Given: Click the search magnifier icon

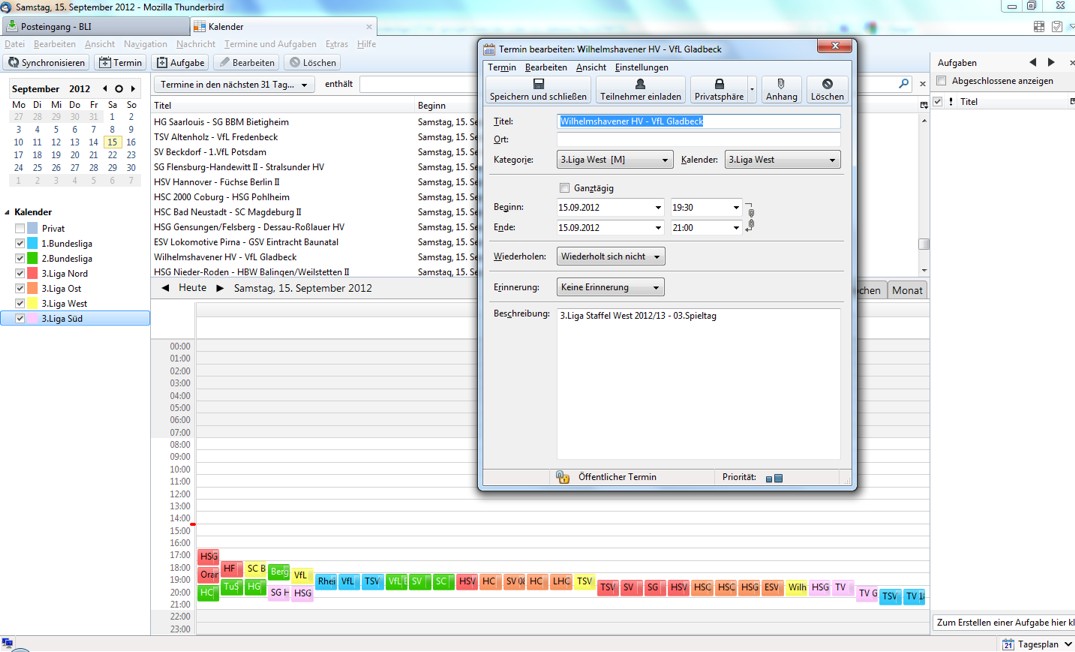Looking at the screenshot, I should click(904, 84).
